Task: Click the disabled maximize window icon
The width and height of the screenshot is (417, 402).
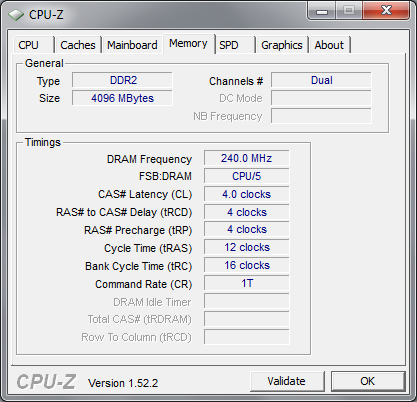Action: 349,11
